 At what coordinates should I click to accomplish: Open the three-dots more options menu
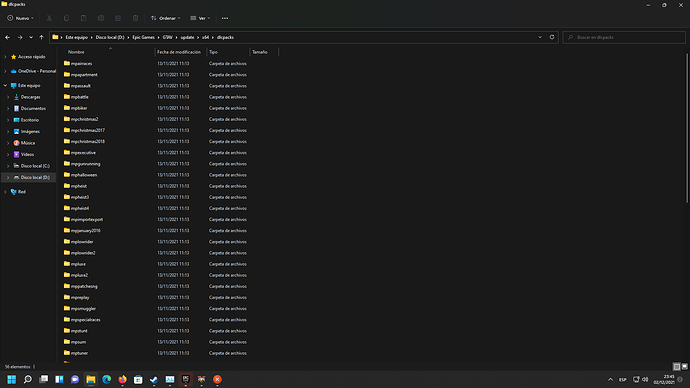pos(225,18)
